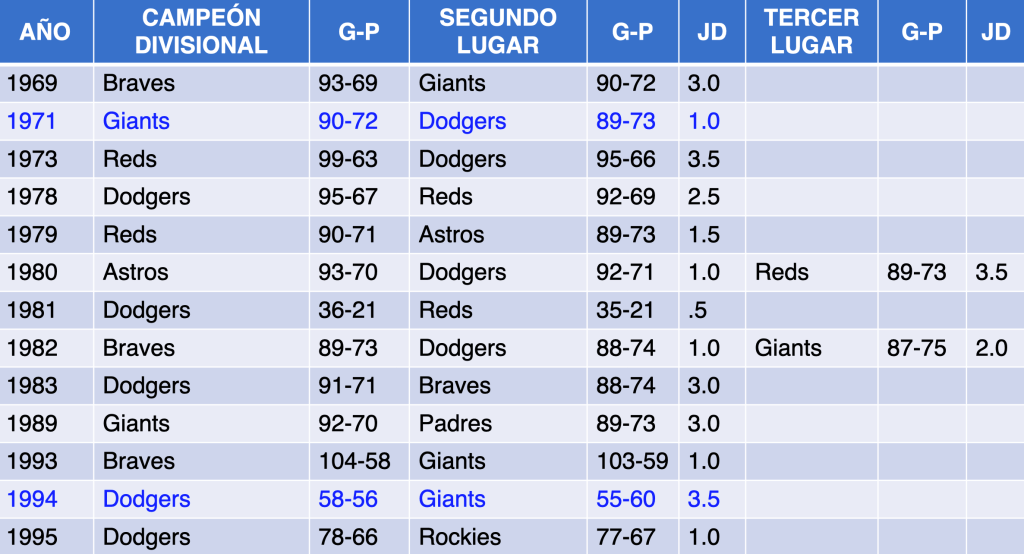Click the 99-63 Reds record cell
This screenshot has width=1024, height=554.
coord(348,159)
